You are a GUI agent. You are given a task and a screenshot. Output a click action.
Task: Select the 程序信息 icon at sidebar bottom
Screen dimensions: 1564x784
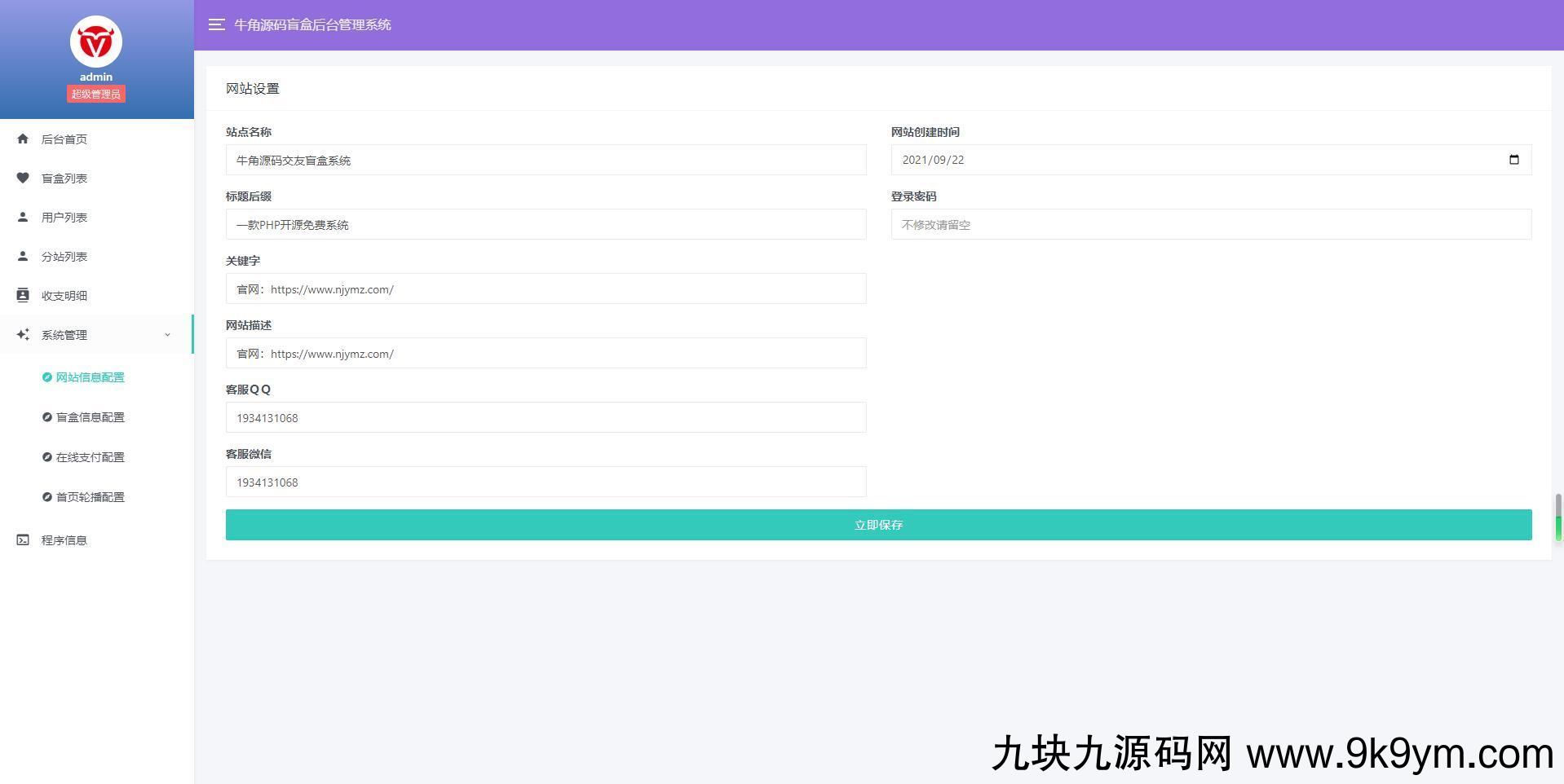tap(23, 540)
